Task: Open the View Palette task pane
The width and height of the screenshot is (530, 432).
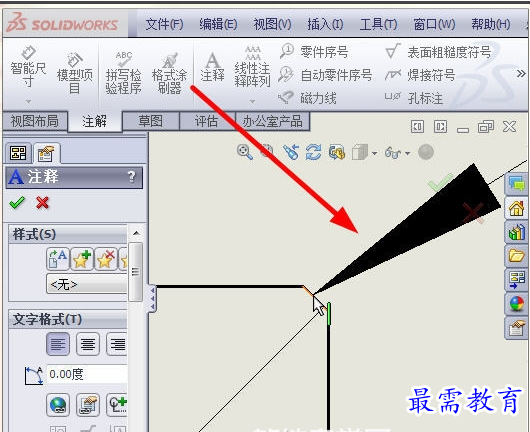Action: click(516, 280)
